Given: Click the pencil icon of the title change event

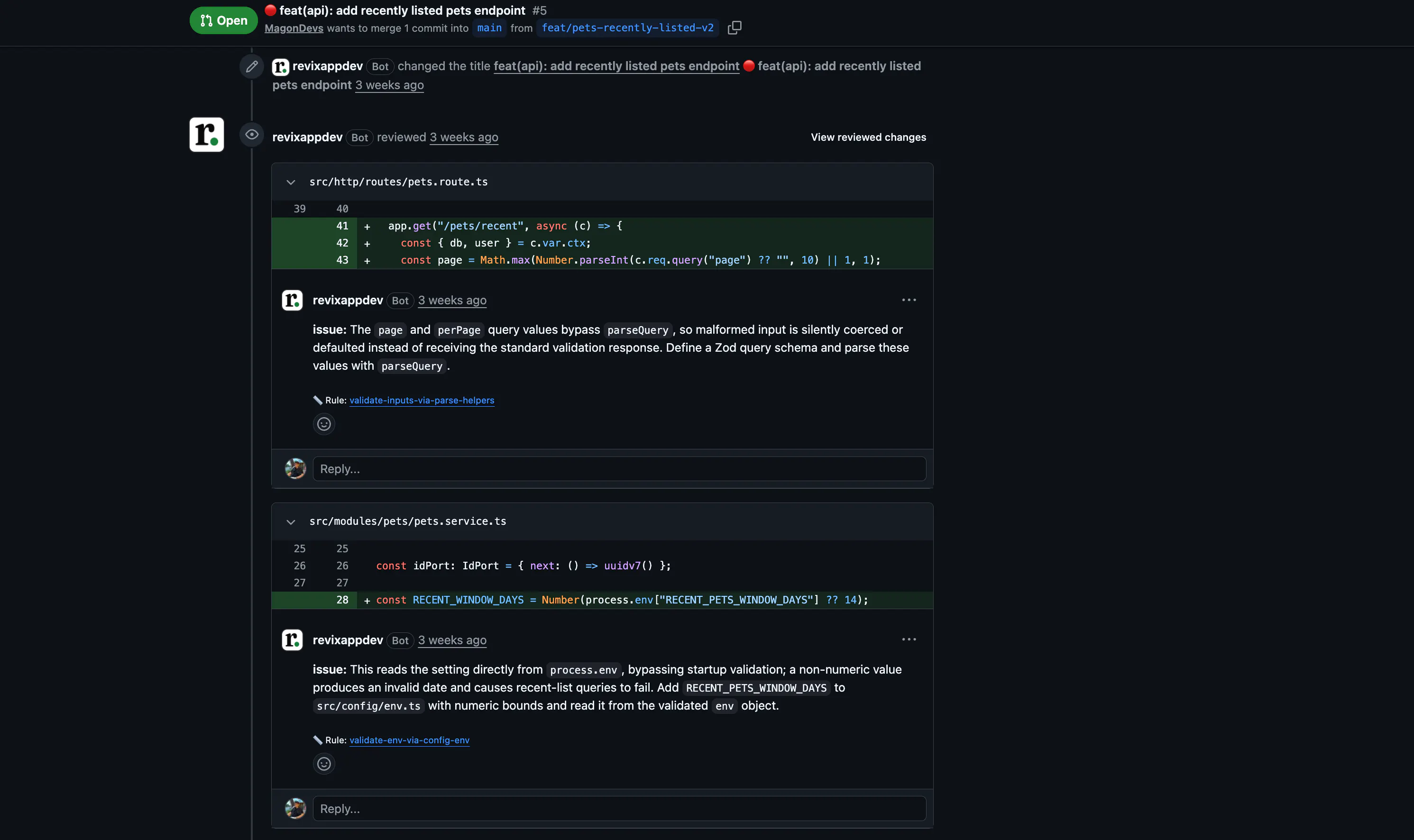Looking at the screenshot, I should 252,66.
